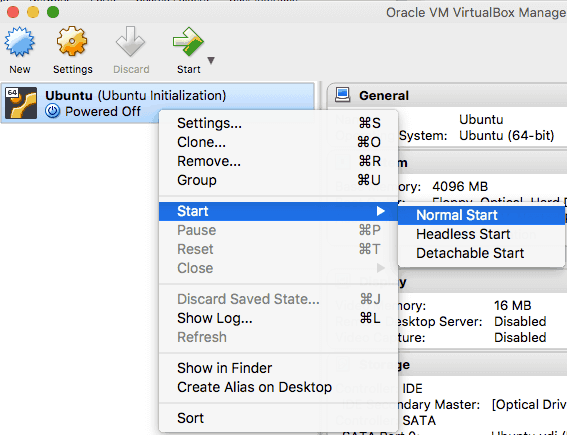
Task: Select the Ubuntu VM list entry
Action: [158, 103]
